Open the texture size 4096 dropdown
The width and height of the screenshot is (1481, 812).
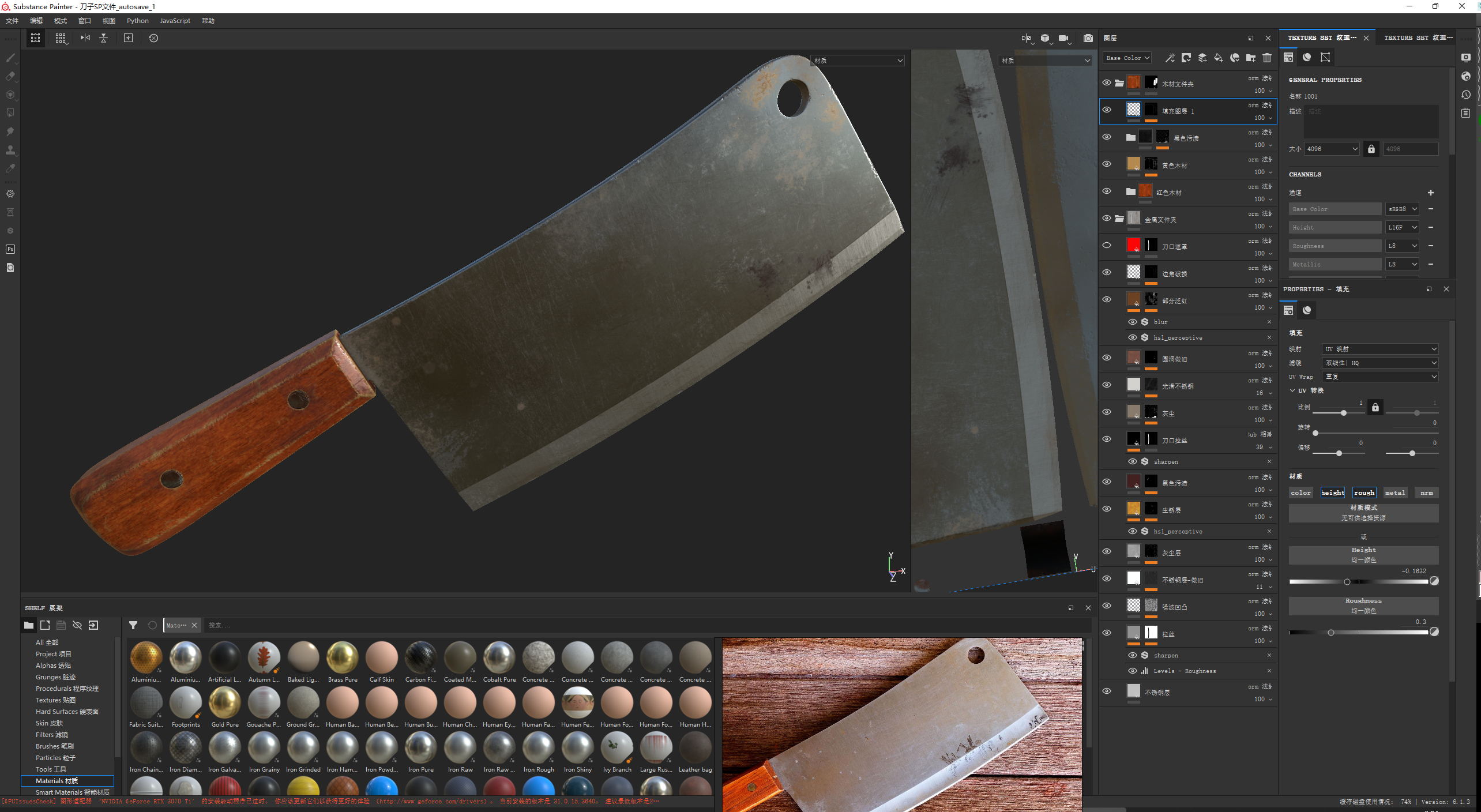[1332, 149]
